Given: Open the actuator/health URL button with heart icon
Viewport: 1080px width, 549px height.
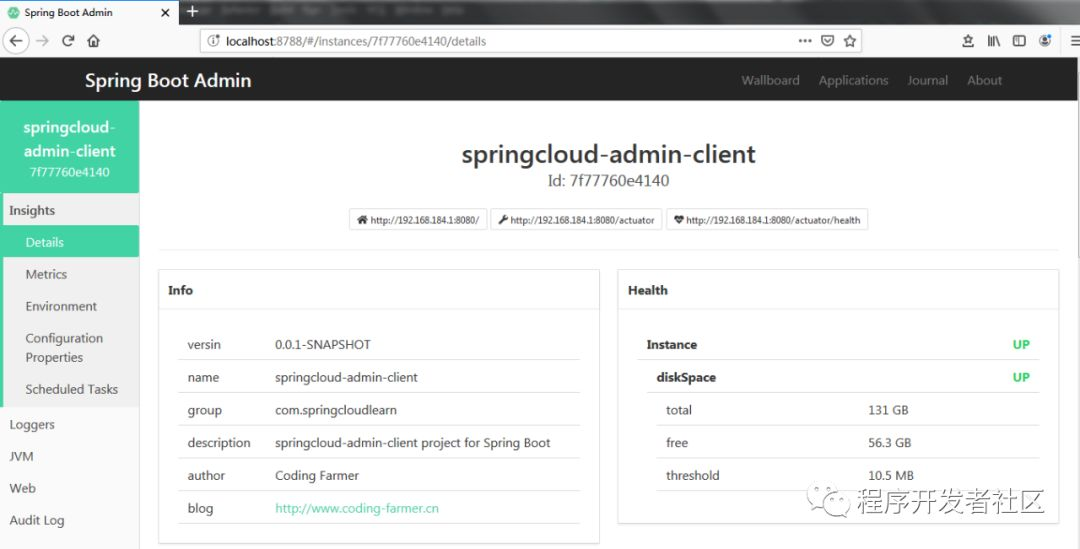Looking at the screenshot, I should [767, 220].
